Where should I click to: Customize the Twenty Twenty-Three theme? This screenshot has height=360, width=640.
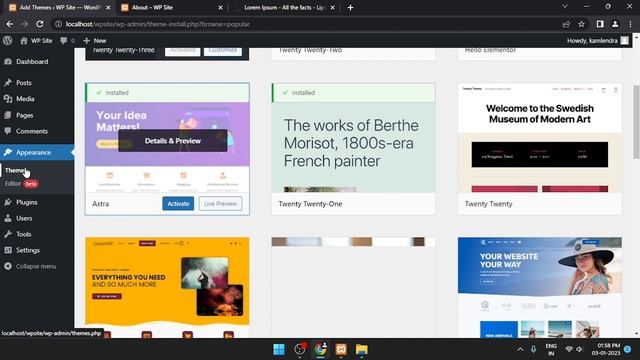click(x=223, y=51)
